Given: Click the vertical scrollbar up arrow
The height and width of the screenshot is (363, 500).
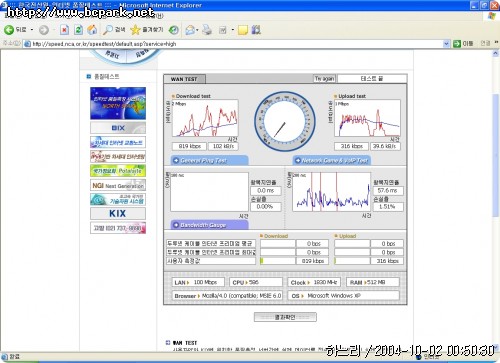Looking at the screenshot, I should point(496,53).
